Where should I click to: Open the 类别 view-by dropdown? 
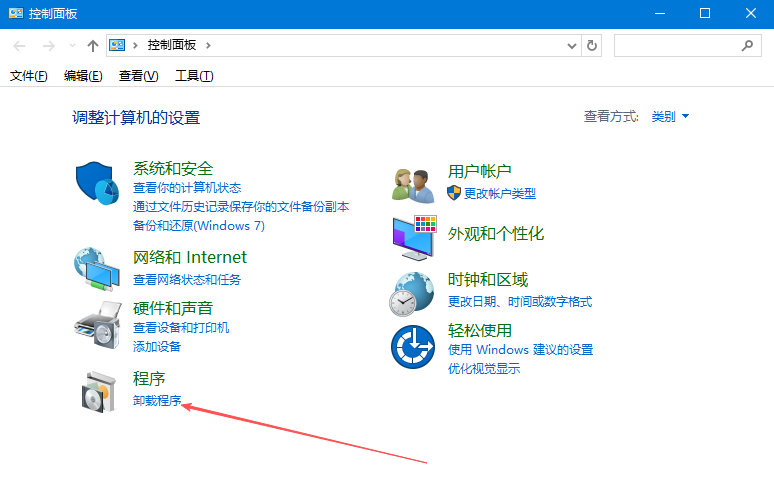click(669, 117)
